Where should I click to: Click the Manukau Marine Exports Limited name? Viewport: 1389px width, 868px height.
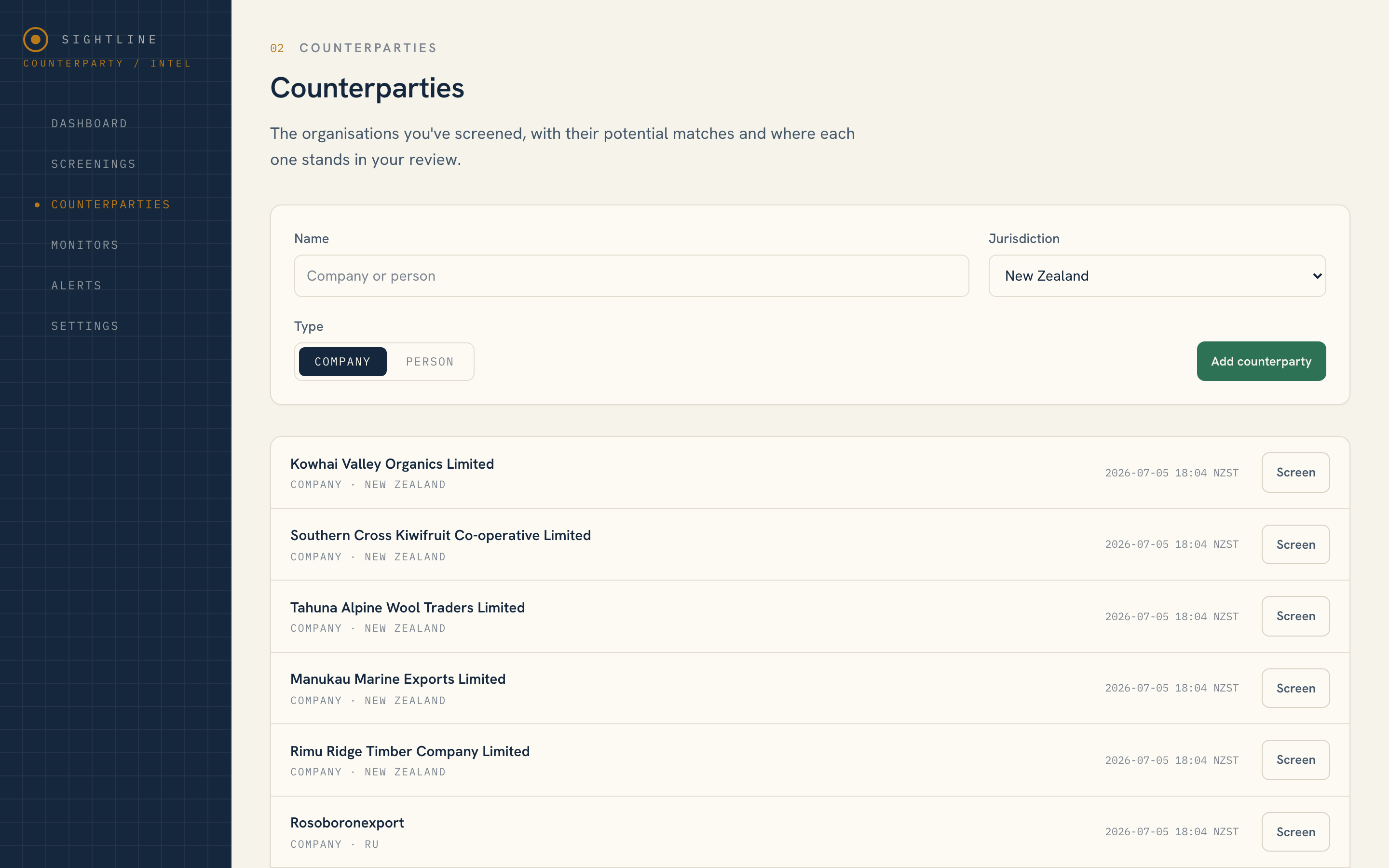(x=398, y=679)
